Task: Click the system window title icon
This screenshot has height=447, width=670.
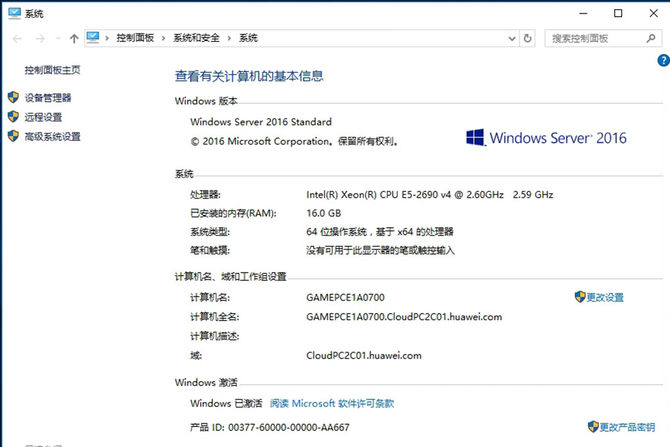Action: 14,13
